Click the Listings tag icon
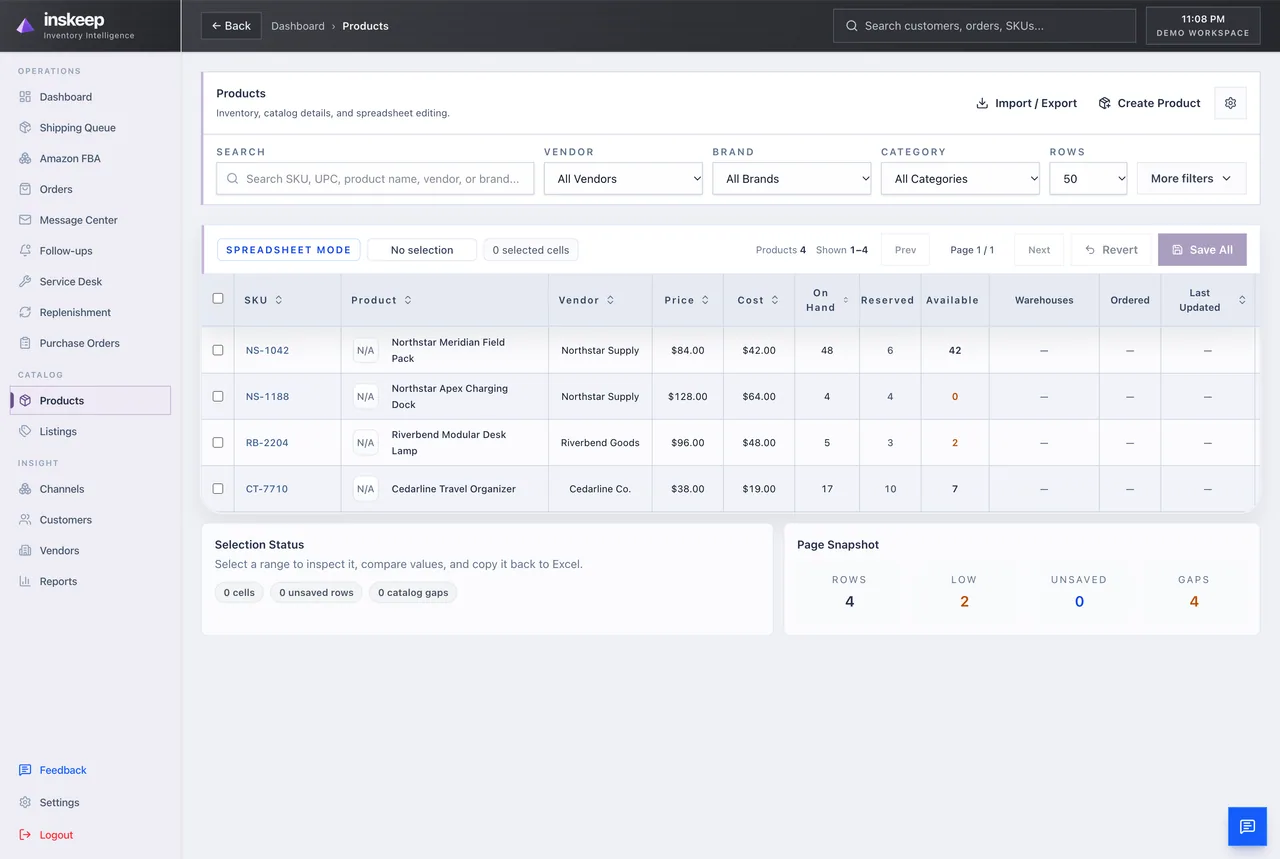This screenshot has width=1280, height=859. (x=25, y=432)
